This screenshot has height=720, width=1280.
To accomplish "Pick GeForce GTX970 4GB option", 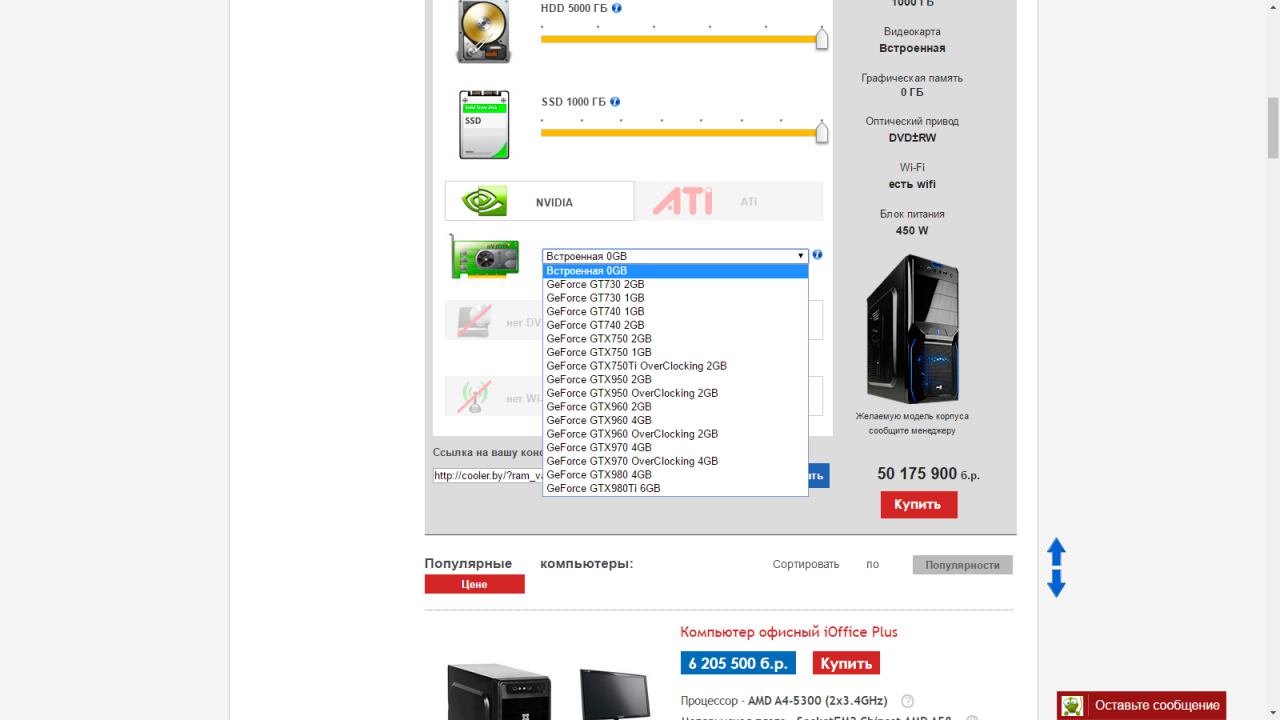I will (x=675, y=447).
